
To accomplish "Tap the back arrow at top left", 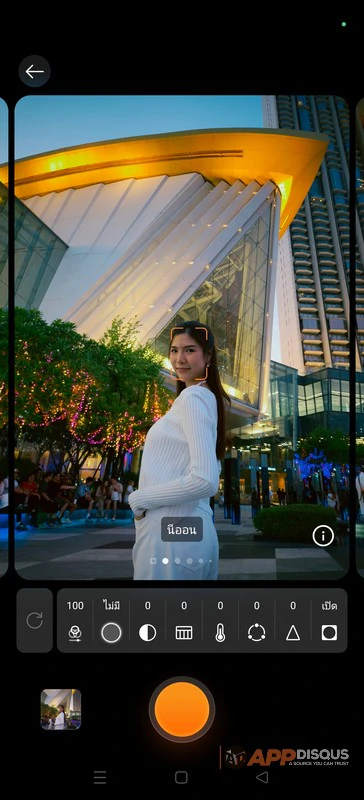I will tap(35, 71).
